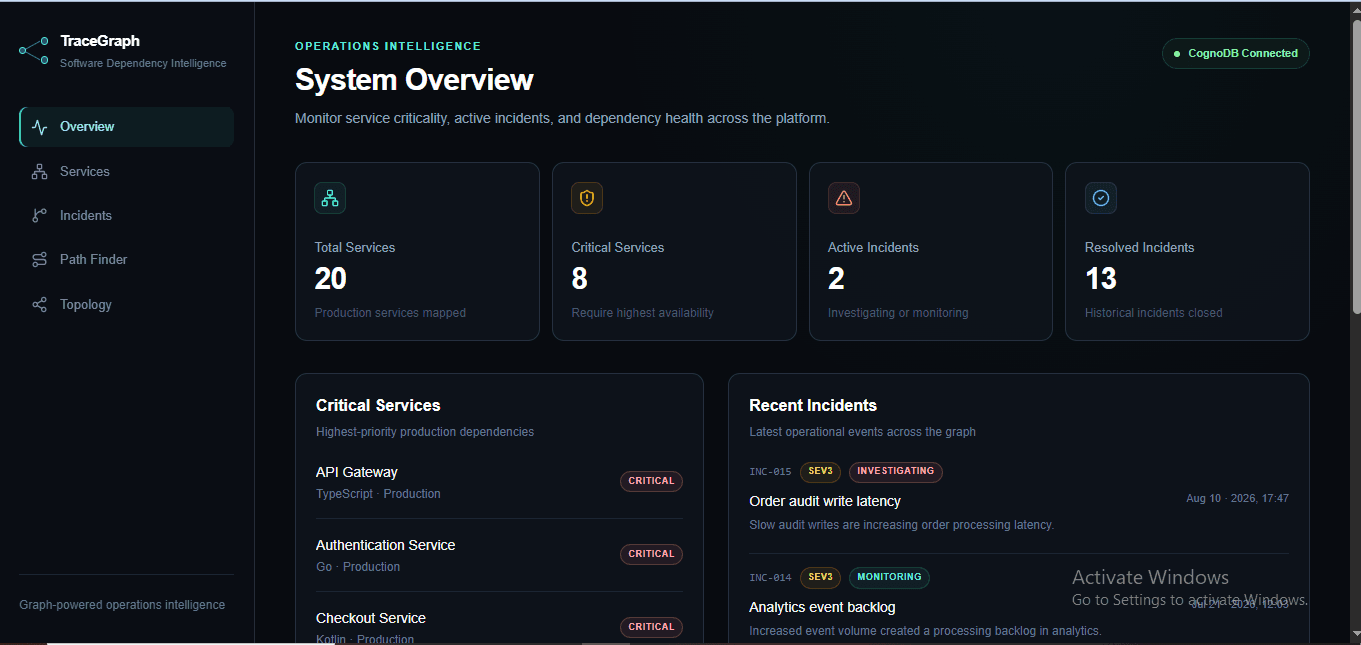Click the INC-015 incident ID
This screenshot has height=645, width=1361.
770,472
